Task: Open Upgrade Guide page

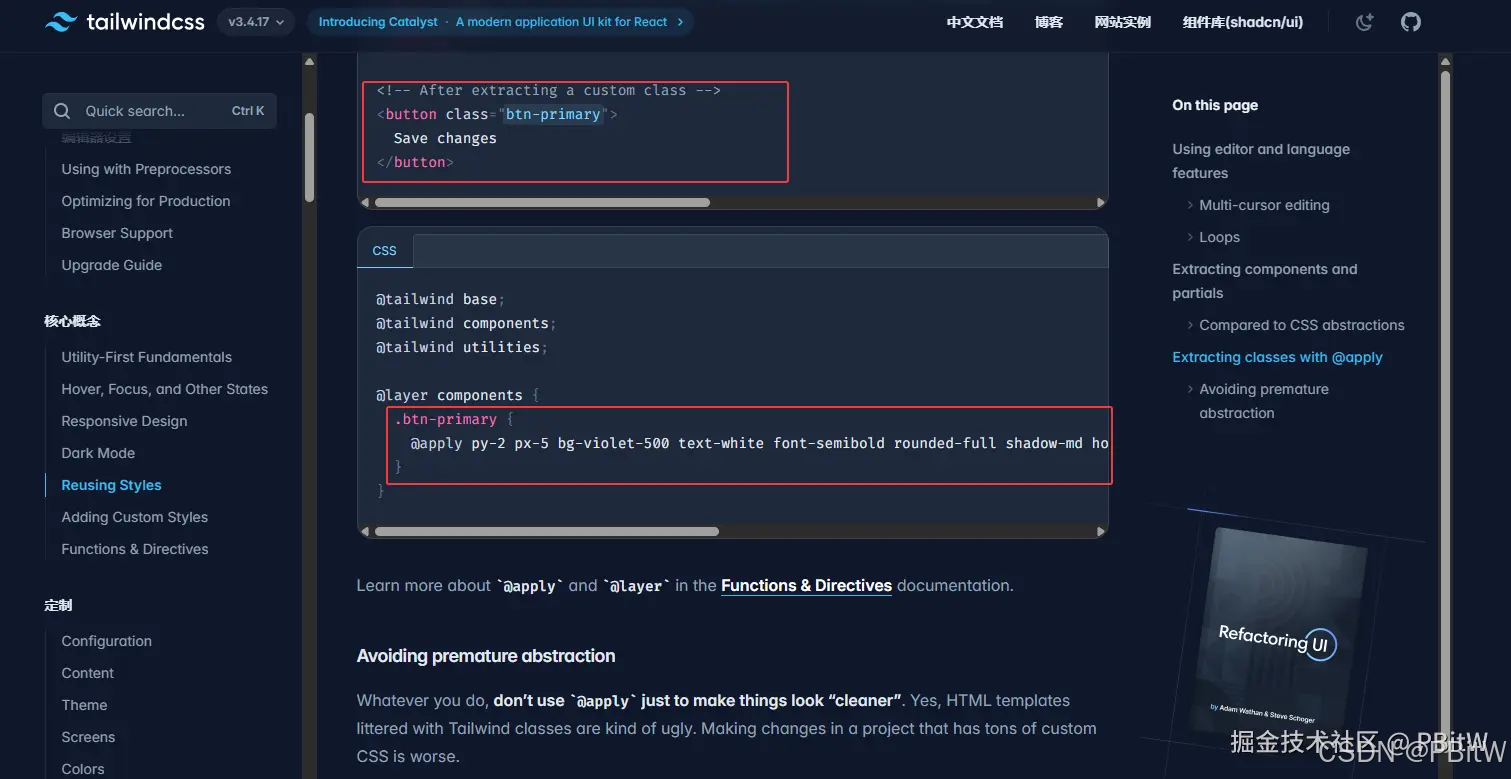Action: pos(111,265)
